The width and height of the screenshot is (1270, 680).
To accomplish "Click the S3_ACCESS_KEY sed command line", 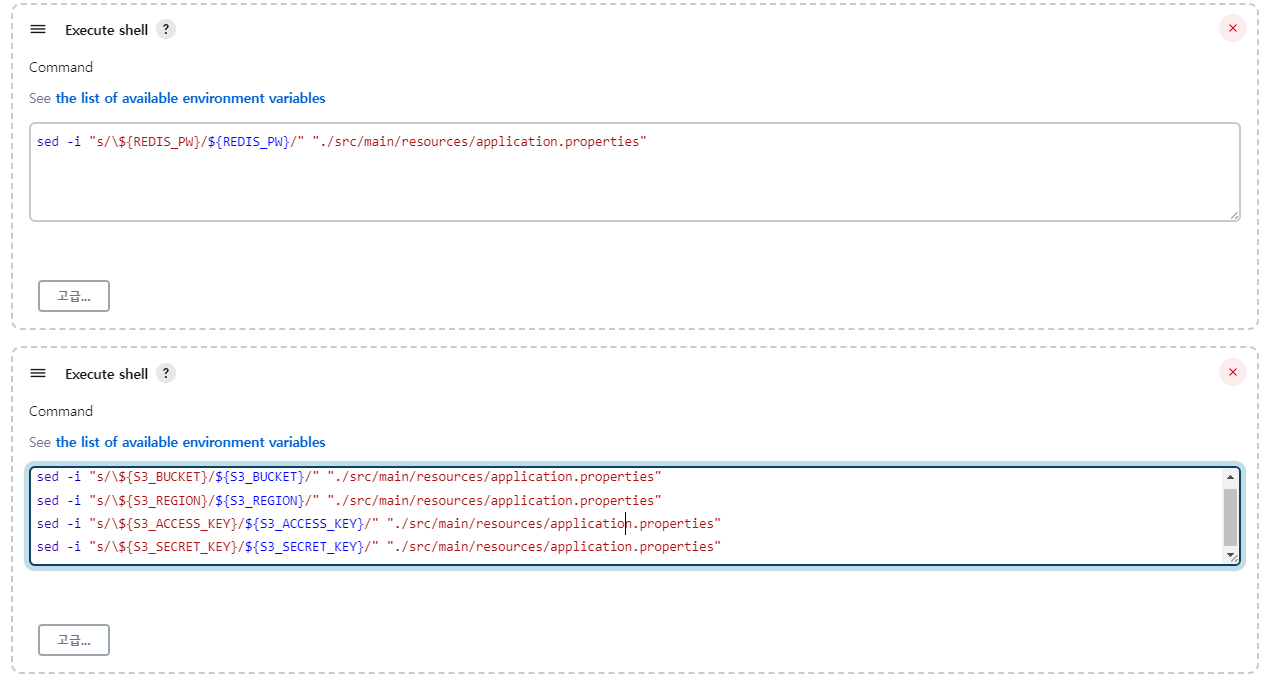I will (379, 523).
